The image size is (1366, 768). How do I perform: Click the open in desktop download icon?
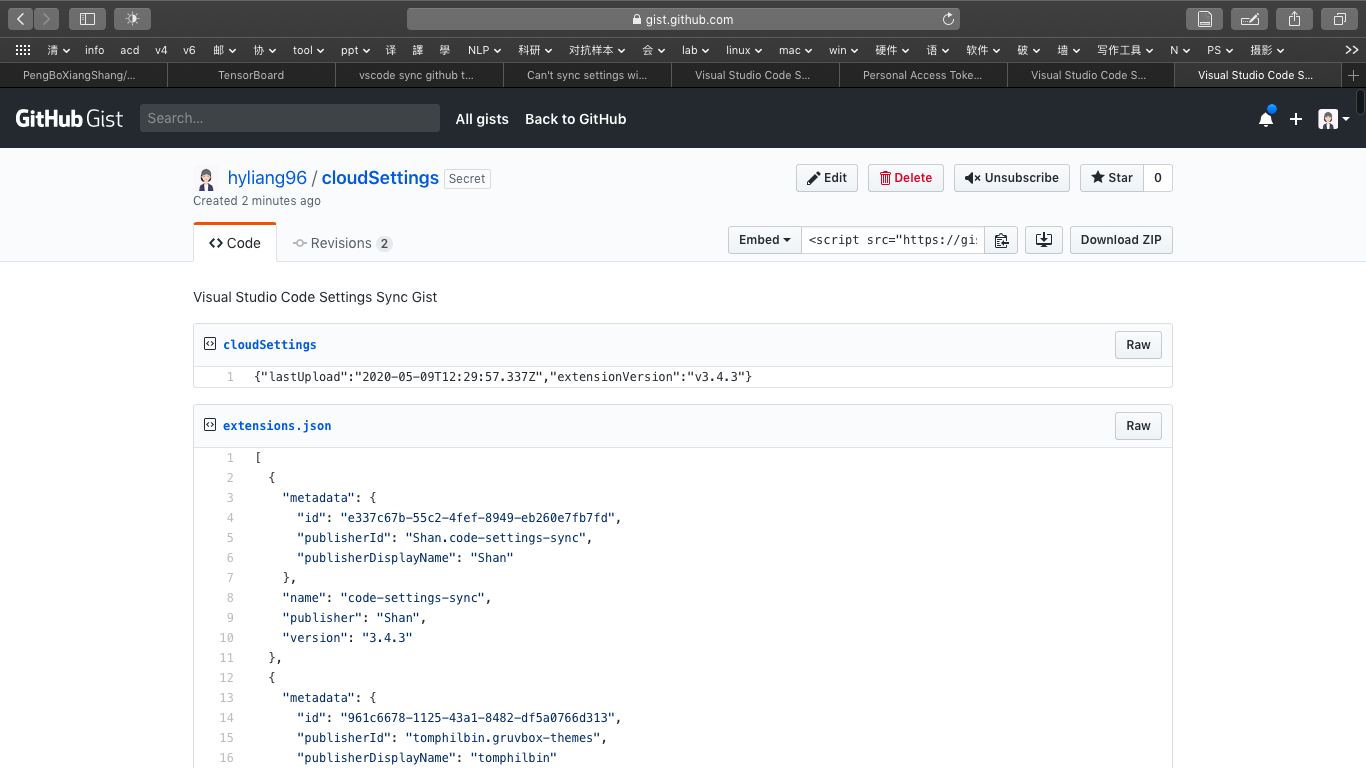pyautogui.click(x=1043, y=240)
